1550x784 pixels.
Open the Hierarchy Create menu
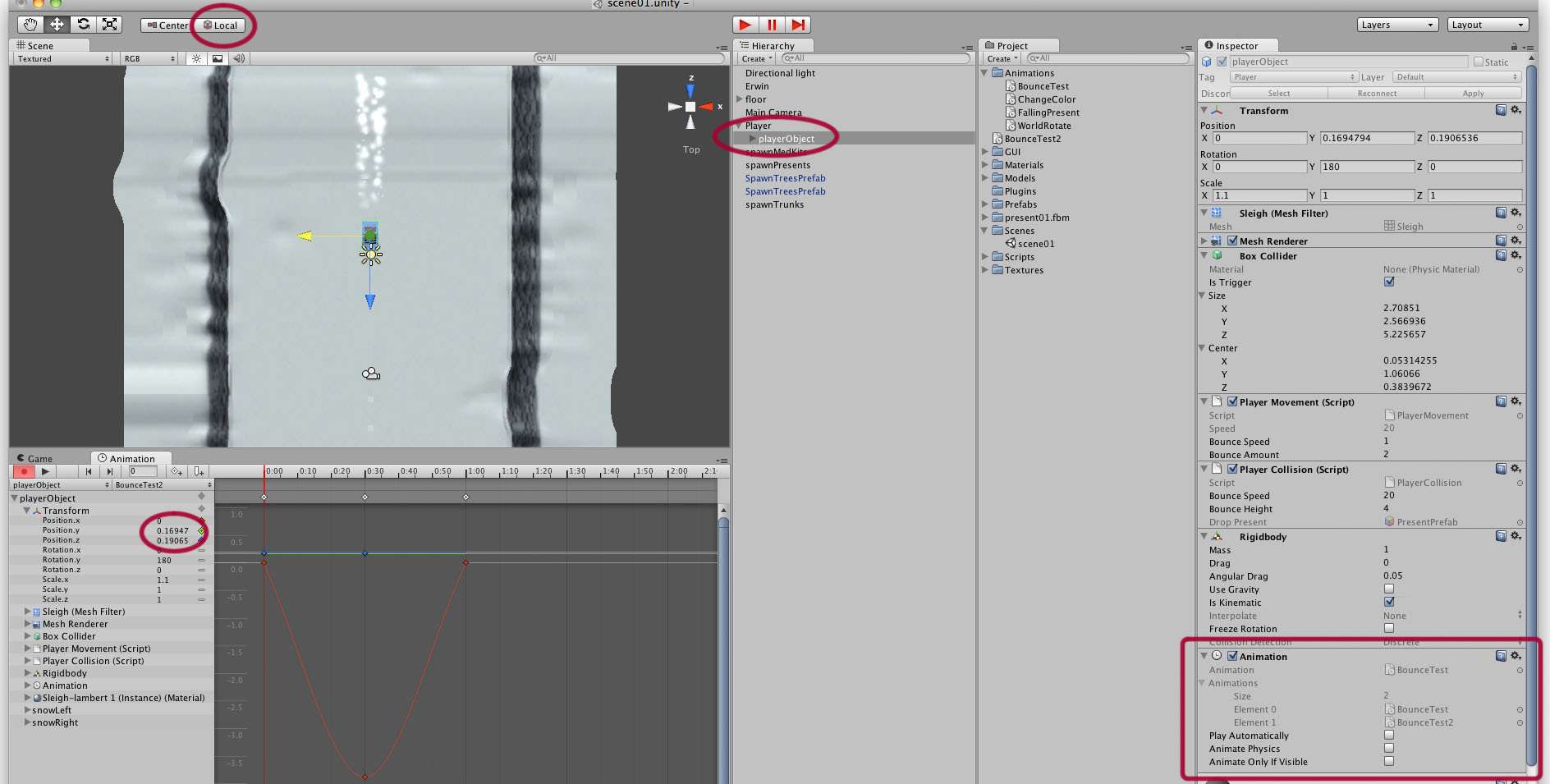click(756, 59)
